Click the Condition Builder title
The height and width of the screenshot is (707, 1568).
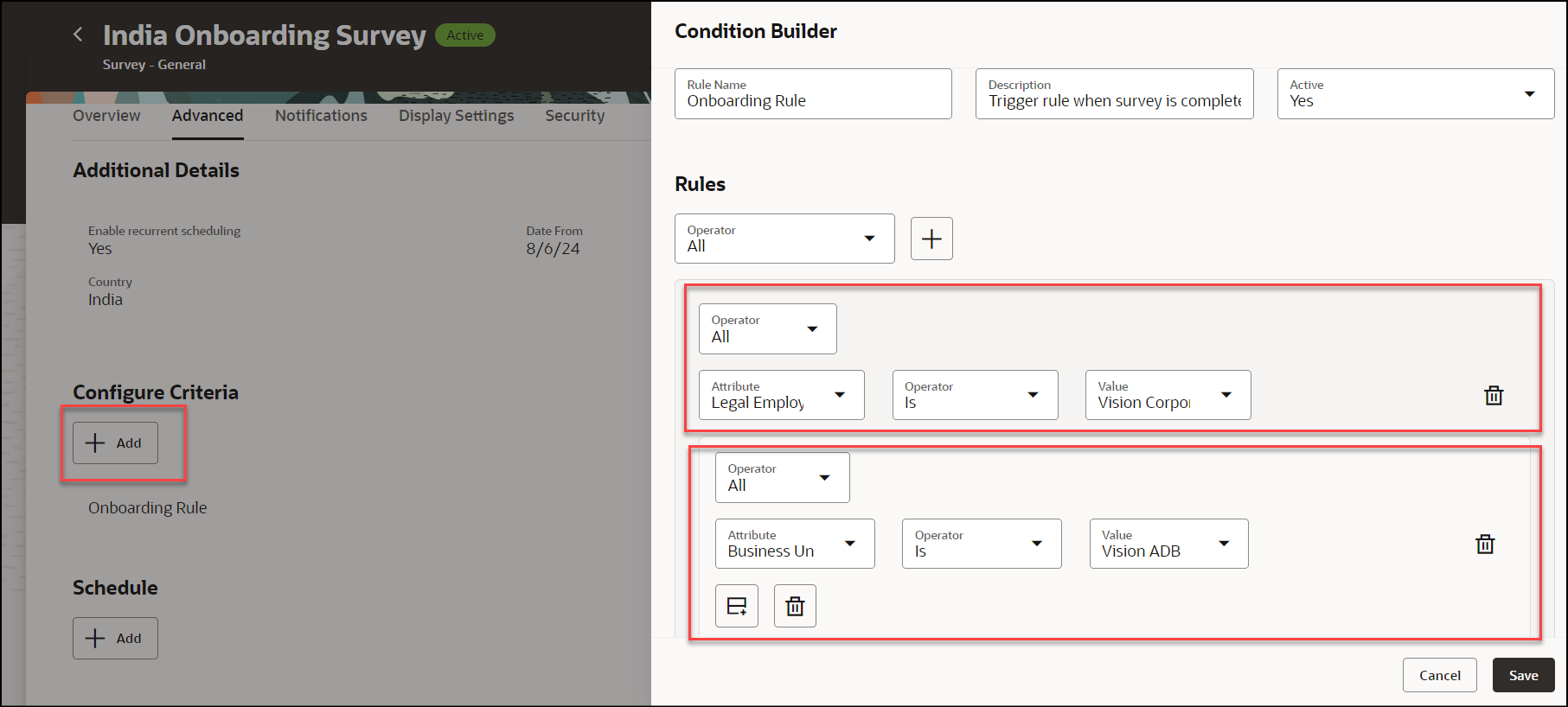(x=756, y=31)
